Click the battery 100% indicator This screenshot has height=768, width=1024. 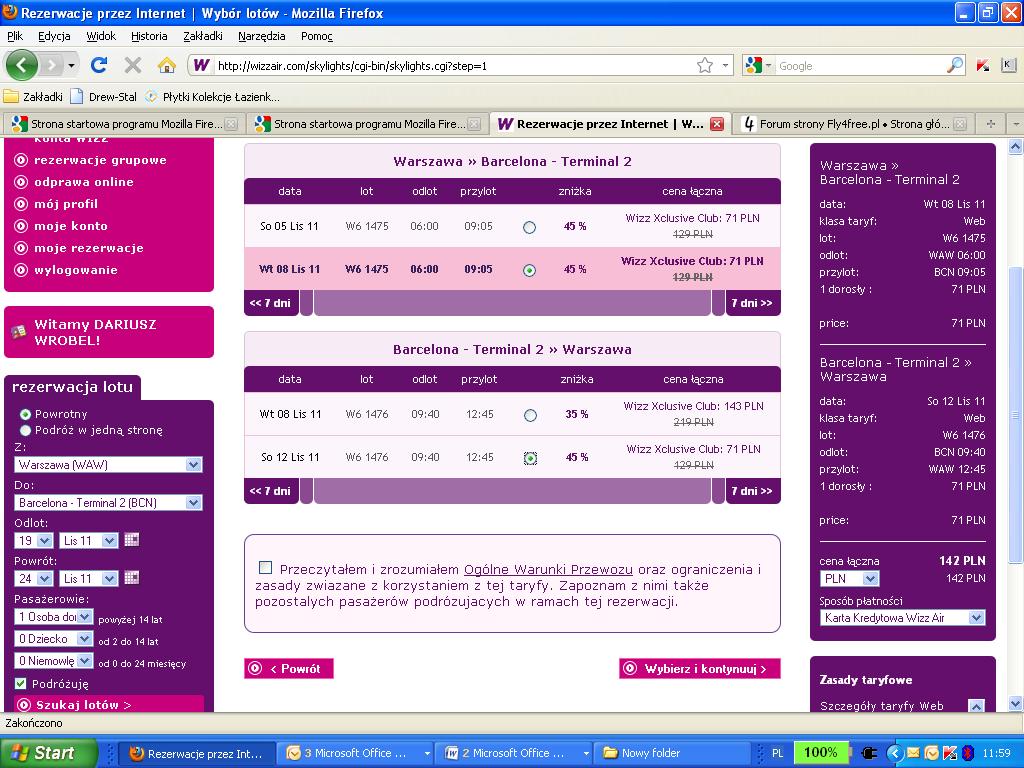[x=820, y=752]
